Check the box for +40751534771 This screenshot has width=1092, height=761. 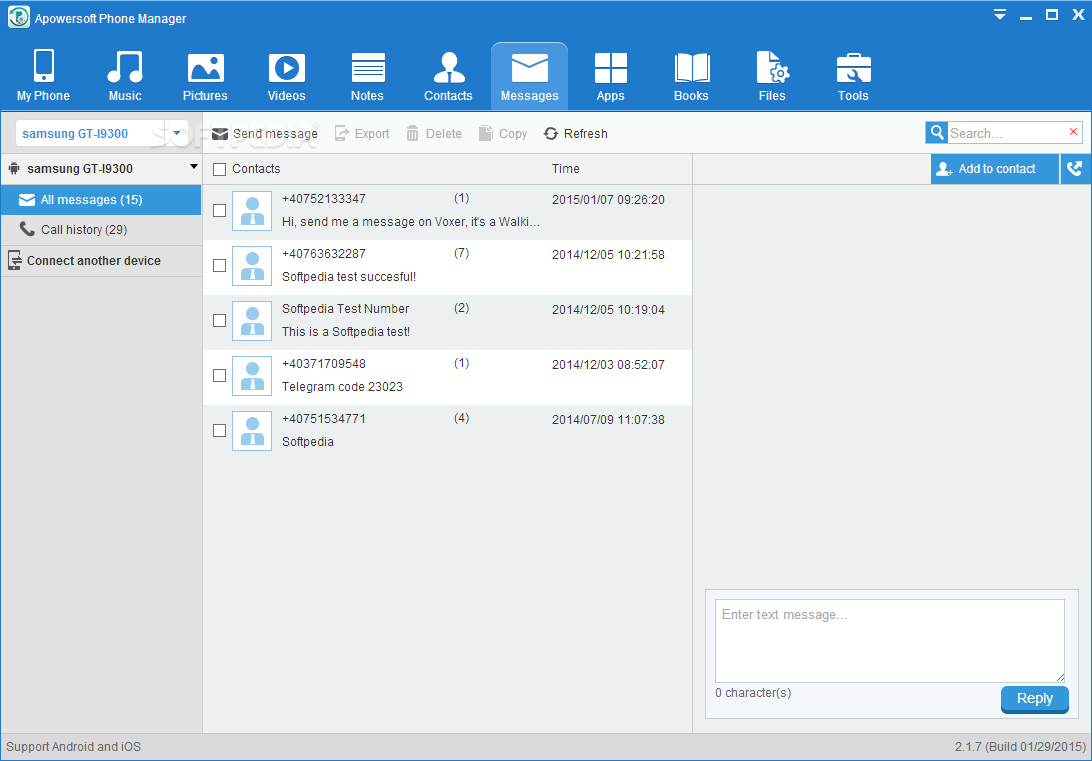219,430
